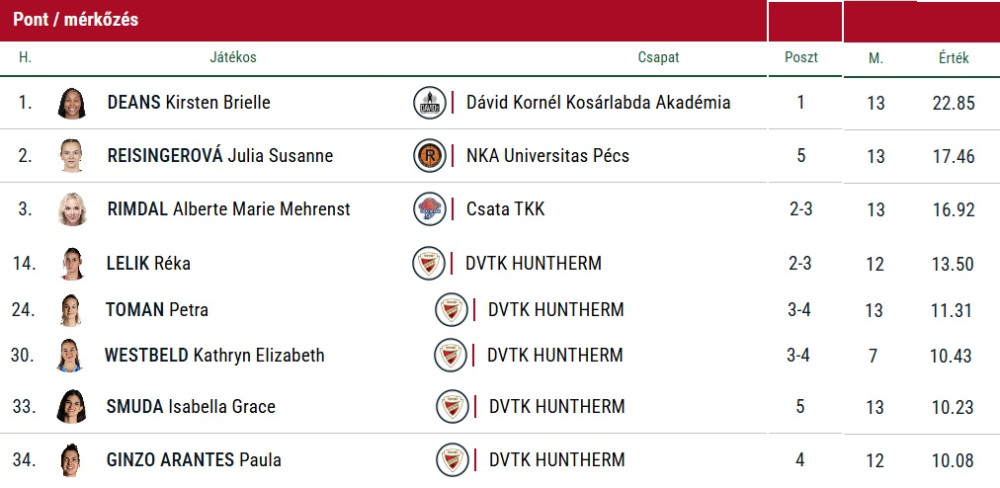Screen dimensions: 1000x488
Task: Click the NKA Universitas Pécs team logo
Action: pos(430,156)
